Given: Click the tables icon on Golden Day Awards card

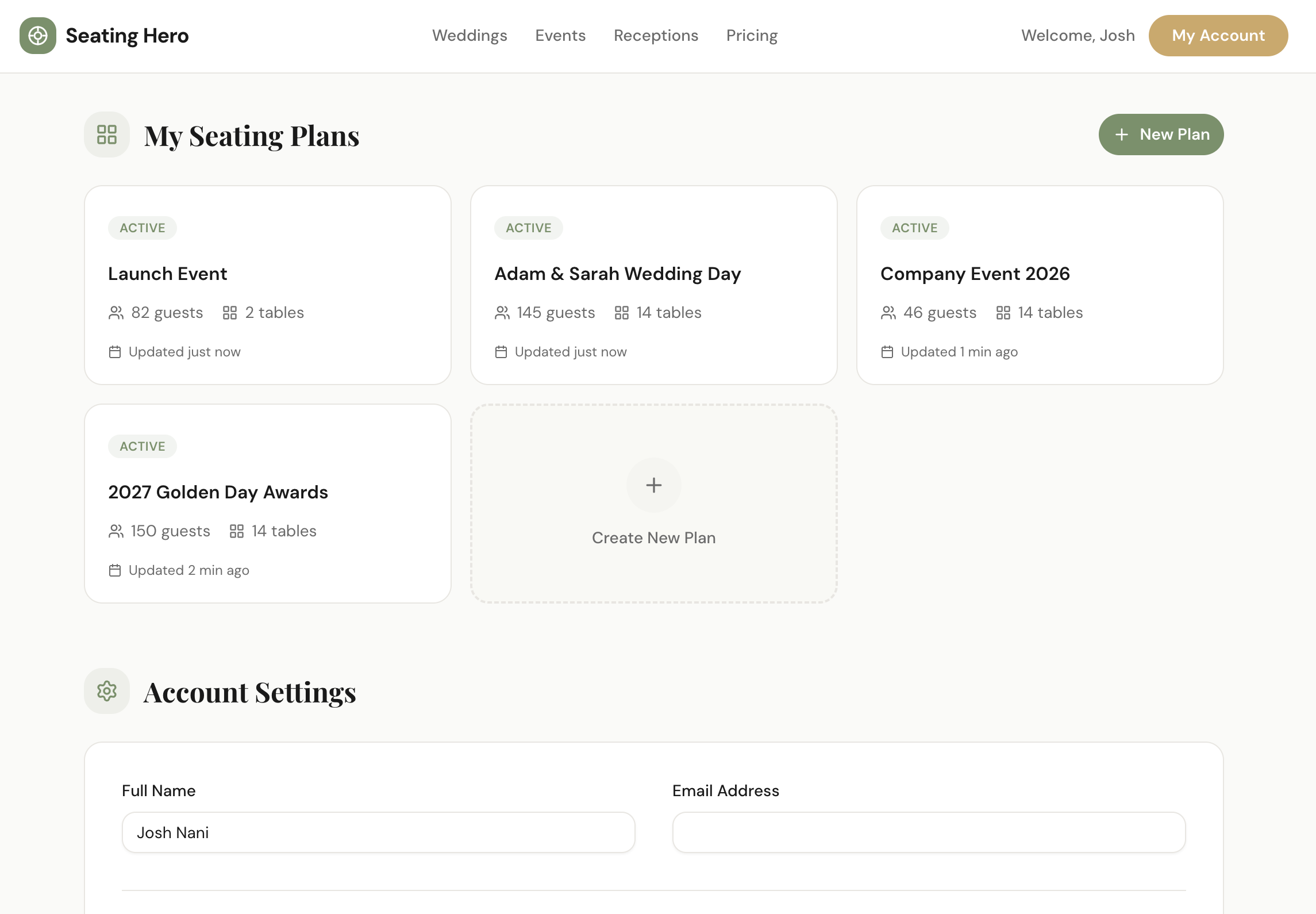Looking at the screenshot, I should coord(237,531).
